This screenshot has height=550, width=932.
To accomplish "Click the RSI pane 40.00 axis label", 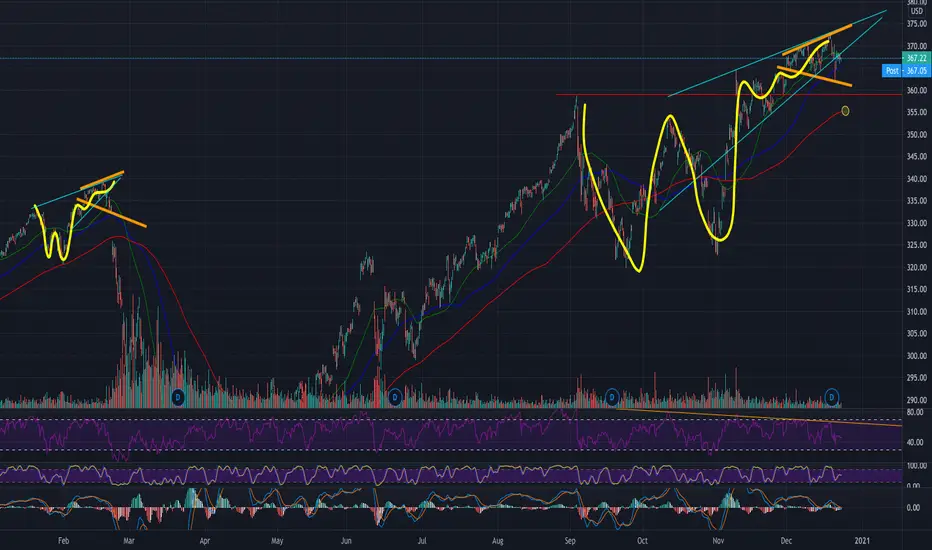I will coord(915,442).
